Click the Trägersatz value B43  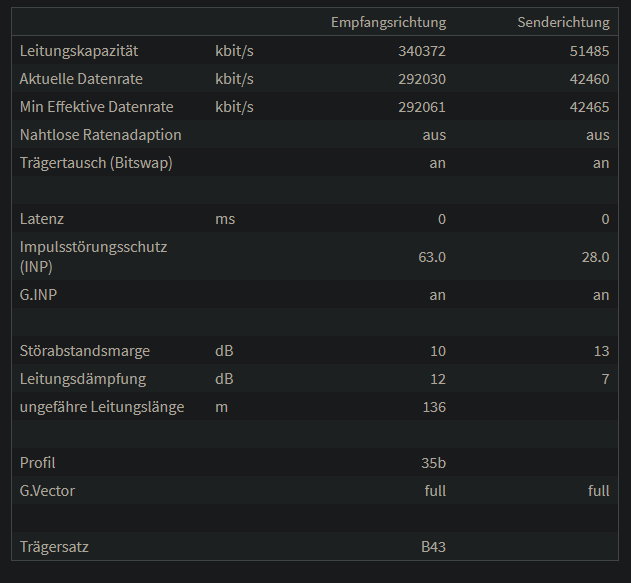[433, 547]
